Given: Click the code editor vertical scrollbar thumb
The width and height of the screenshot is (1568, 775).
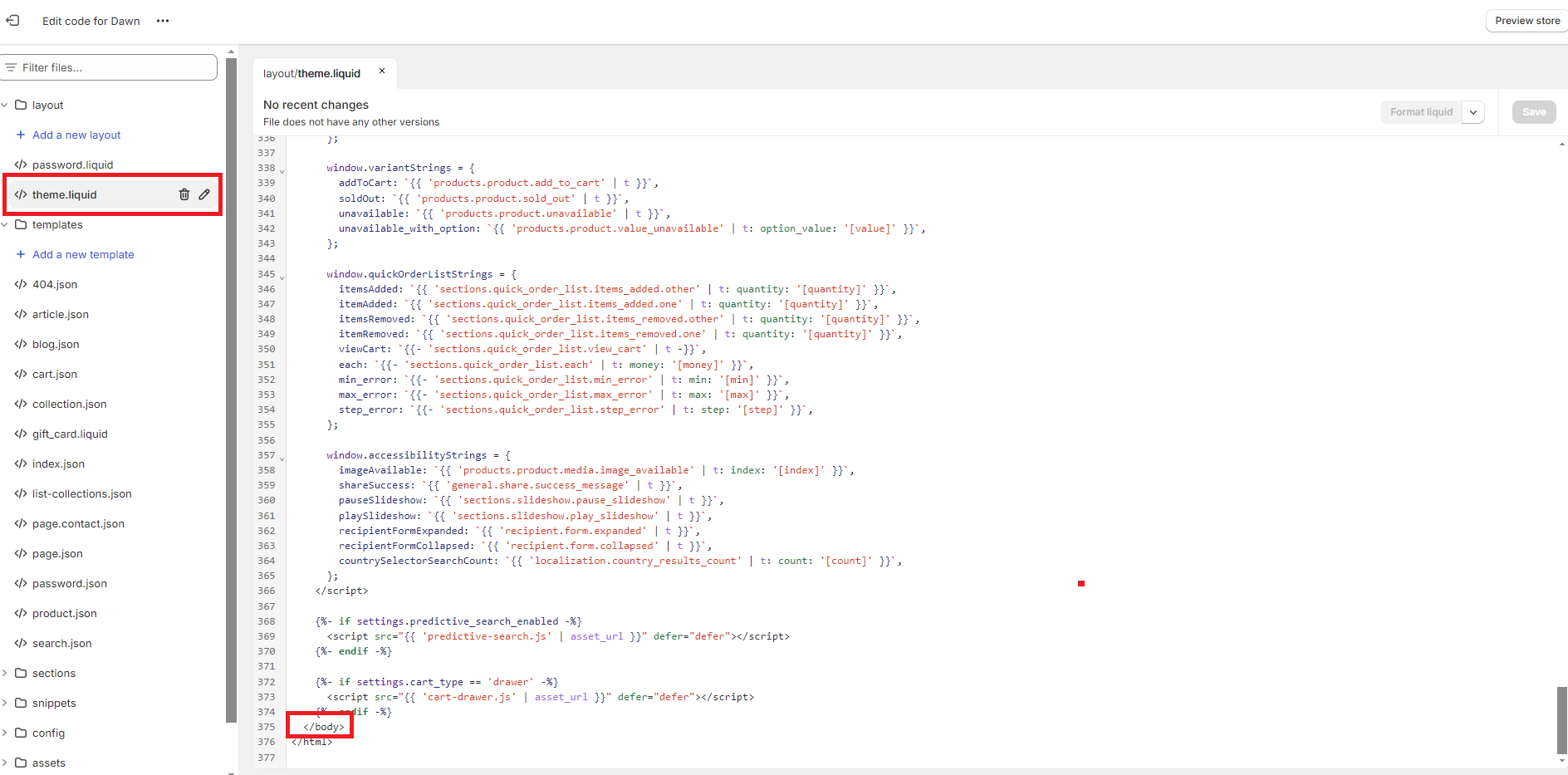Looking at the screenshot, I should 1561,719.
